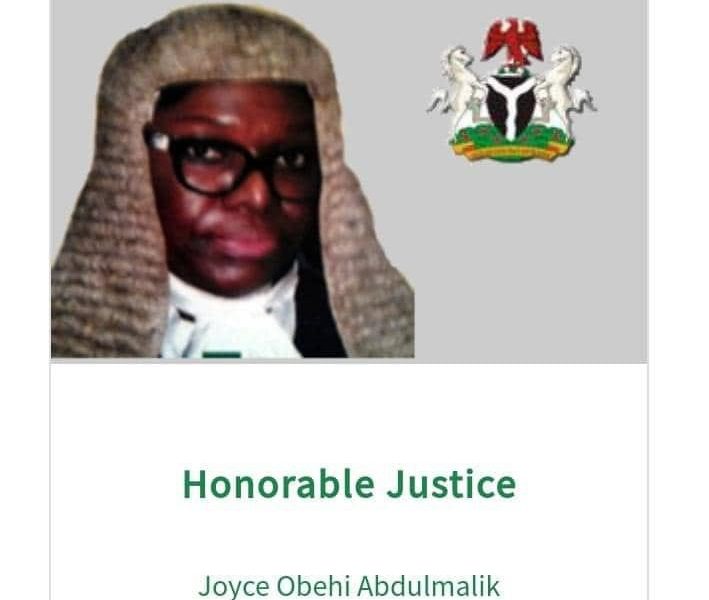The height and width of the screenshot is (600, 709).
Task: Click the green base of the crest
Action: click(511, 138)
